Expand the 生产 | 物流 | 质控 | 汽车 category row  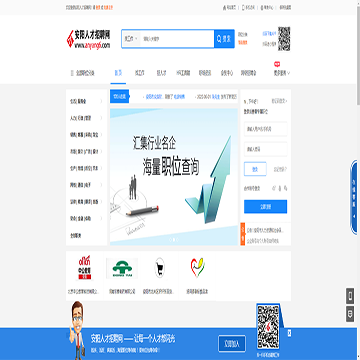[x=87, y=168]
